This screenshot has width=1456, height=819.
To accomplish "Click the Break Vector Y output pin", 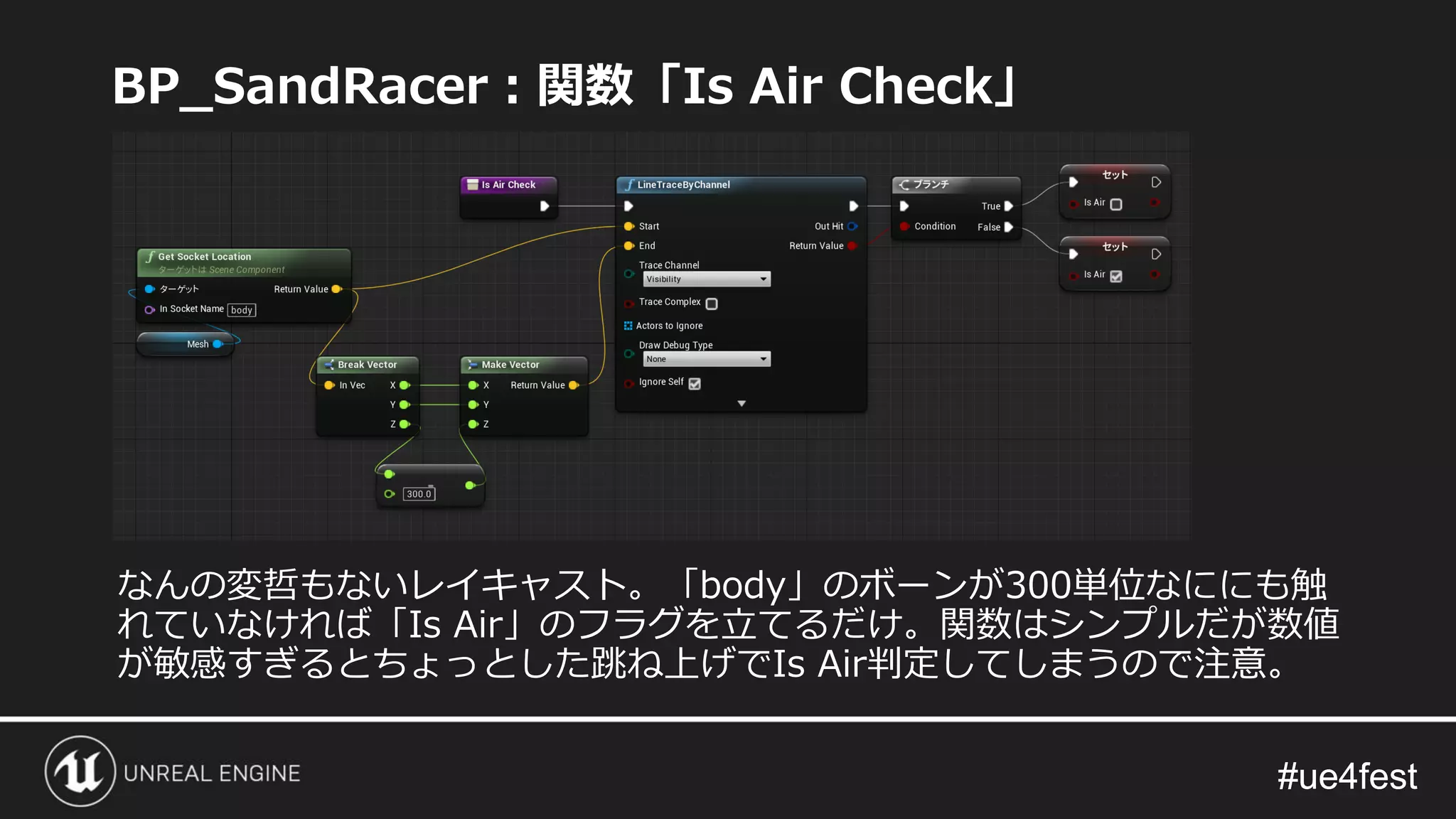I will tap(405, 405).
